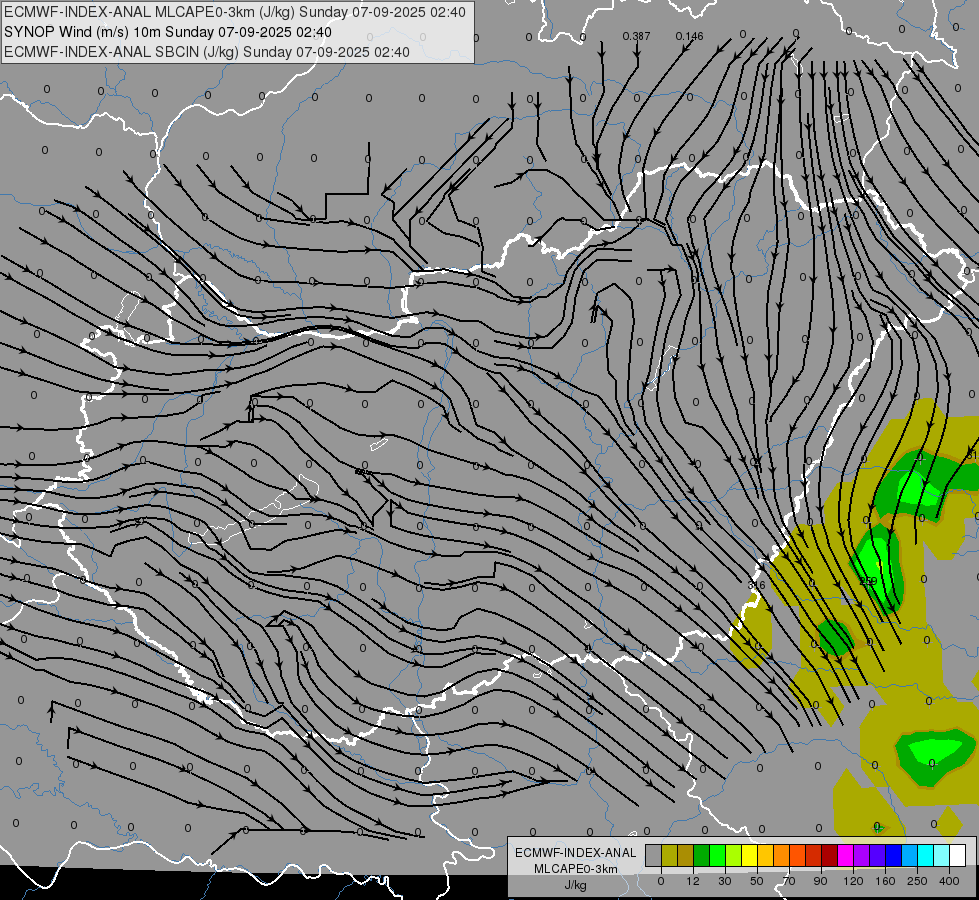
Task: Click the white swatch at legend end
Action: pos(958,856)
